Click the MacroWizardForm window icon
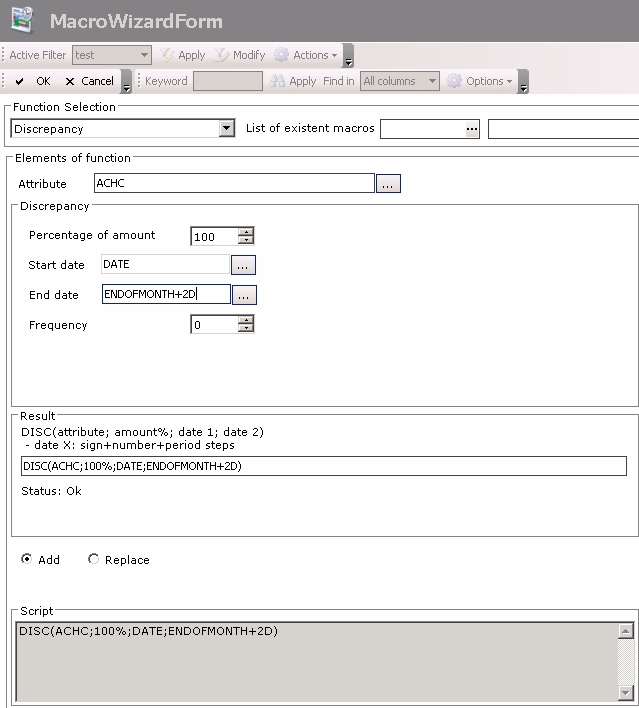Image resolution: width=639 pixels, height=708 pixels. pos(22,20)
